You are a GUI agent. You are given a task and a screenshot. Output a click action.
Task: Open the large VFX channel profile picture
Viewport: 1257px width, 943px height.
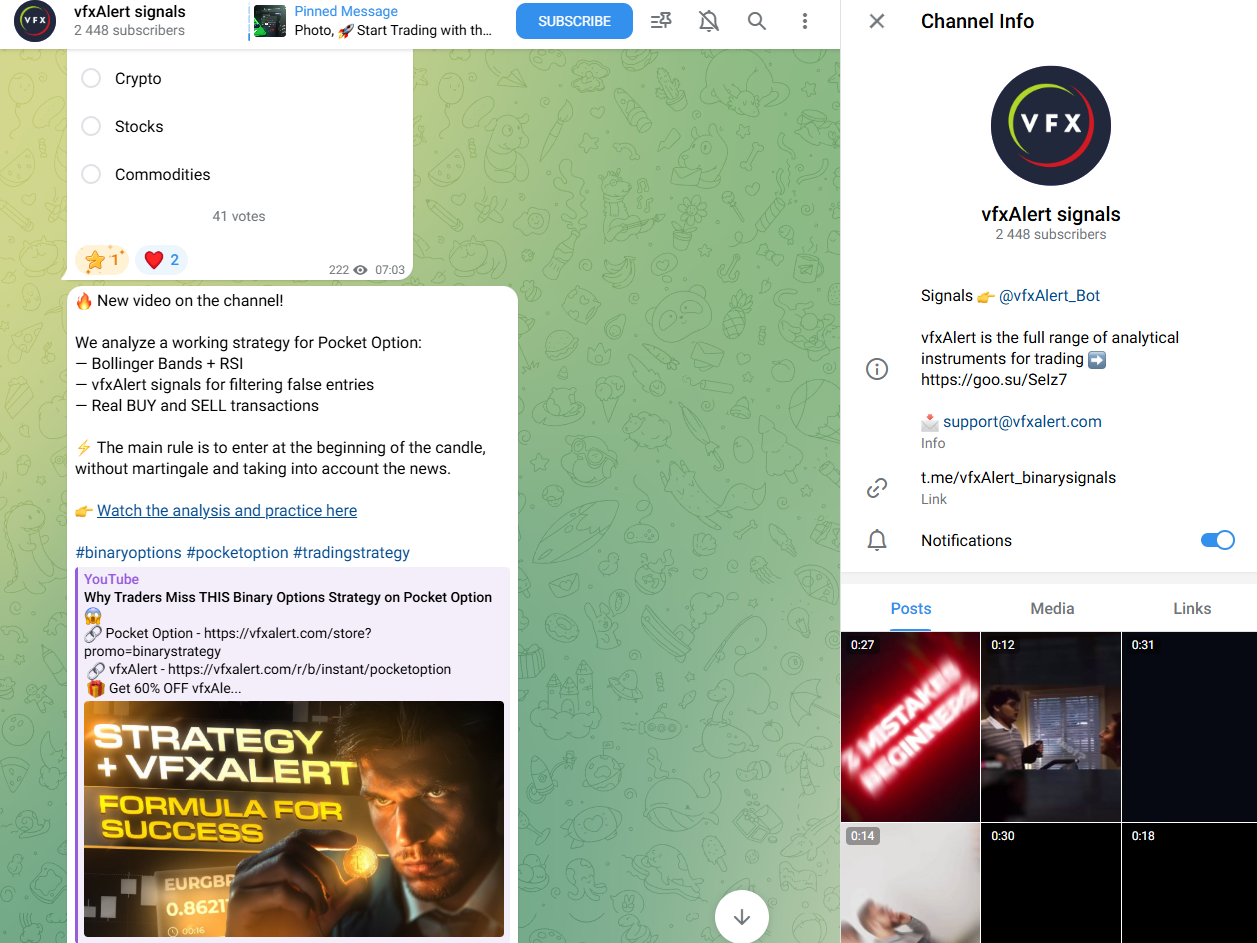[1050, 126]
